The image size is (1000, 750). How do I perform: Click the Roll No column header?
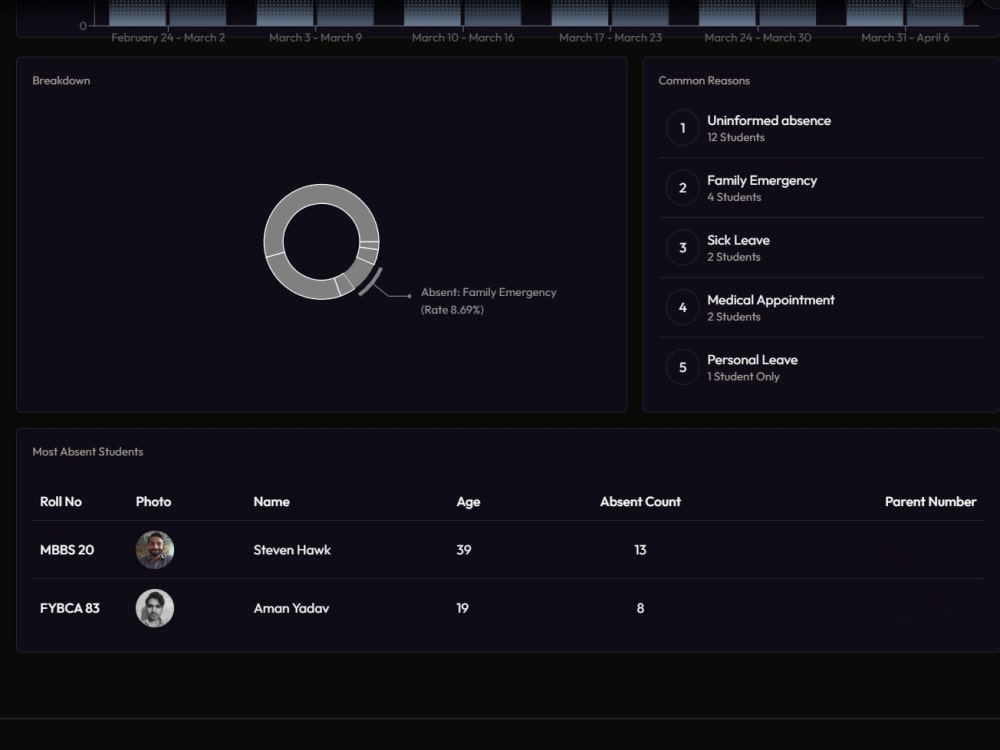point(61,502)
